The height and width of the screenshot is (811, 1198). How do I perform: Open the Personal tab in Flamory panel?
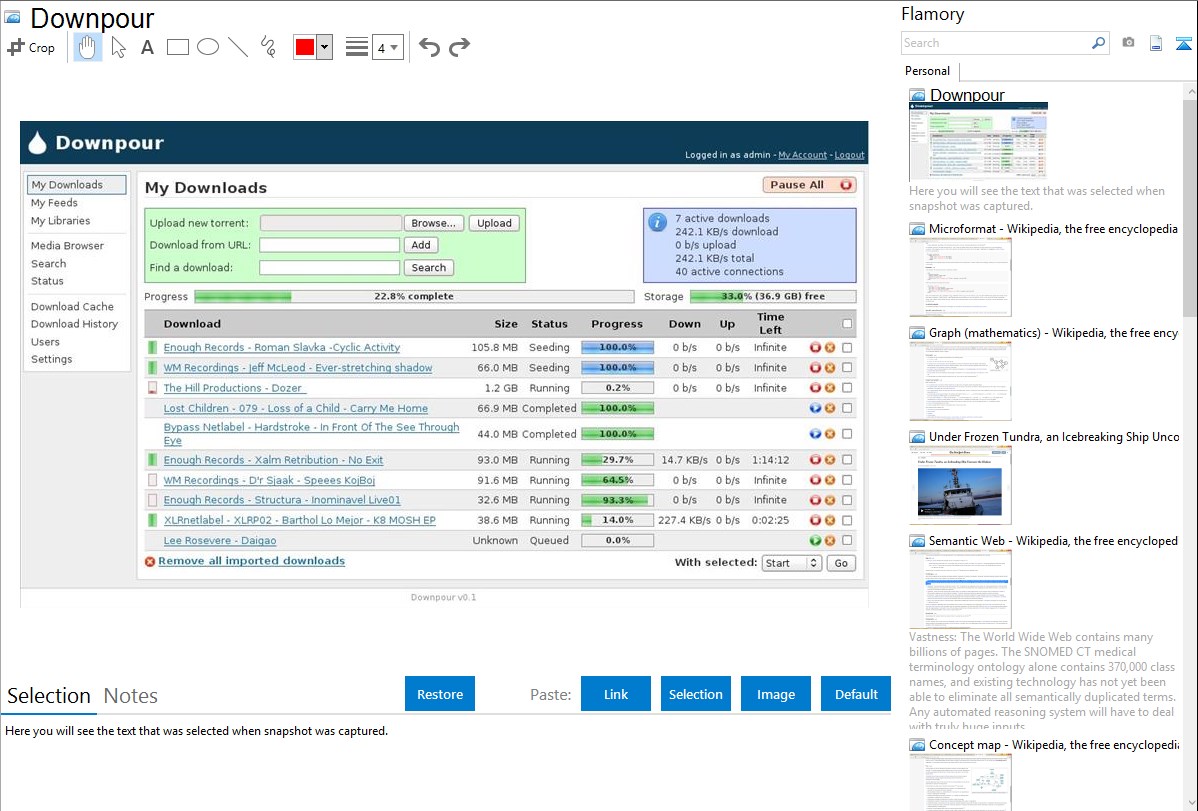point(928,71)
